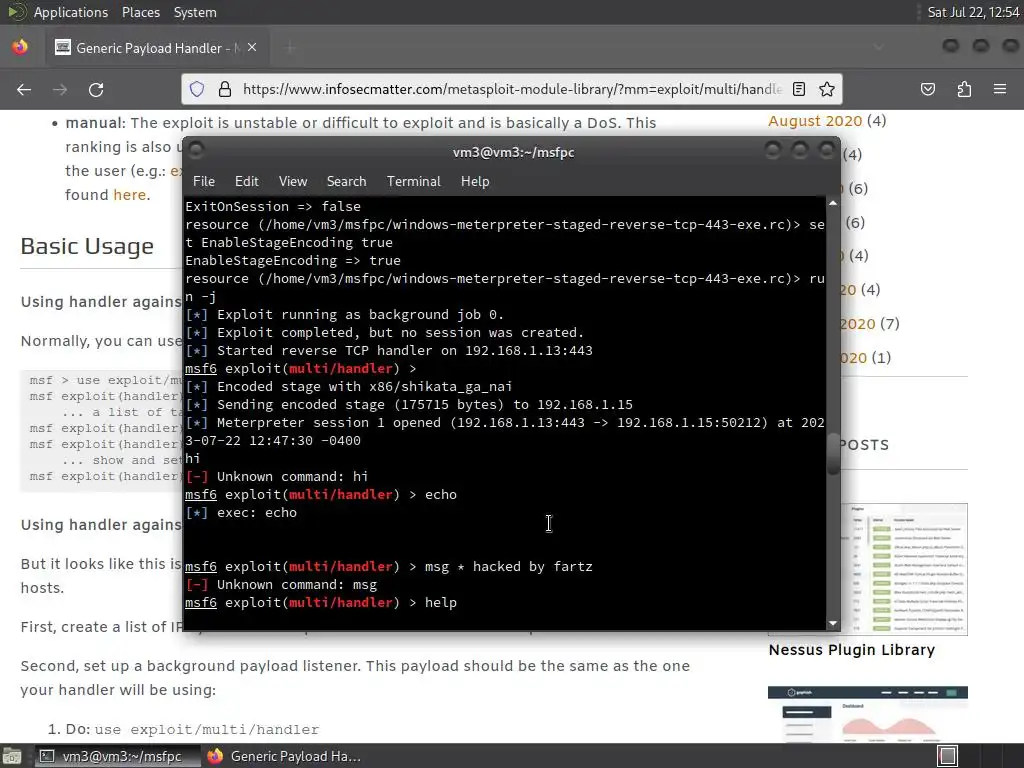
Task: Click terminal scrollbar up arrow
Action: click(833, 204)
